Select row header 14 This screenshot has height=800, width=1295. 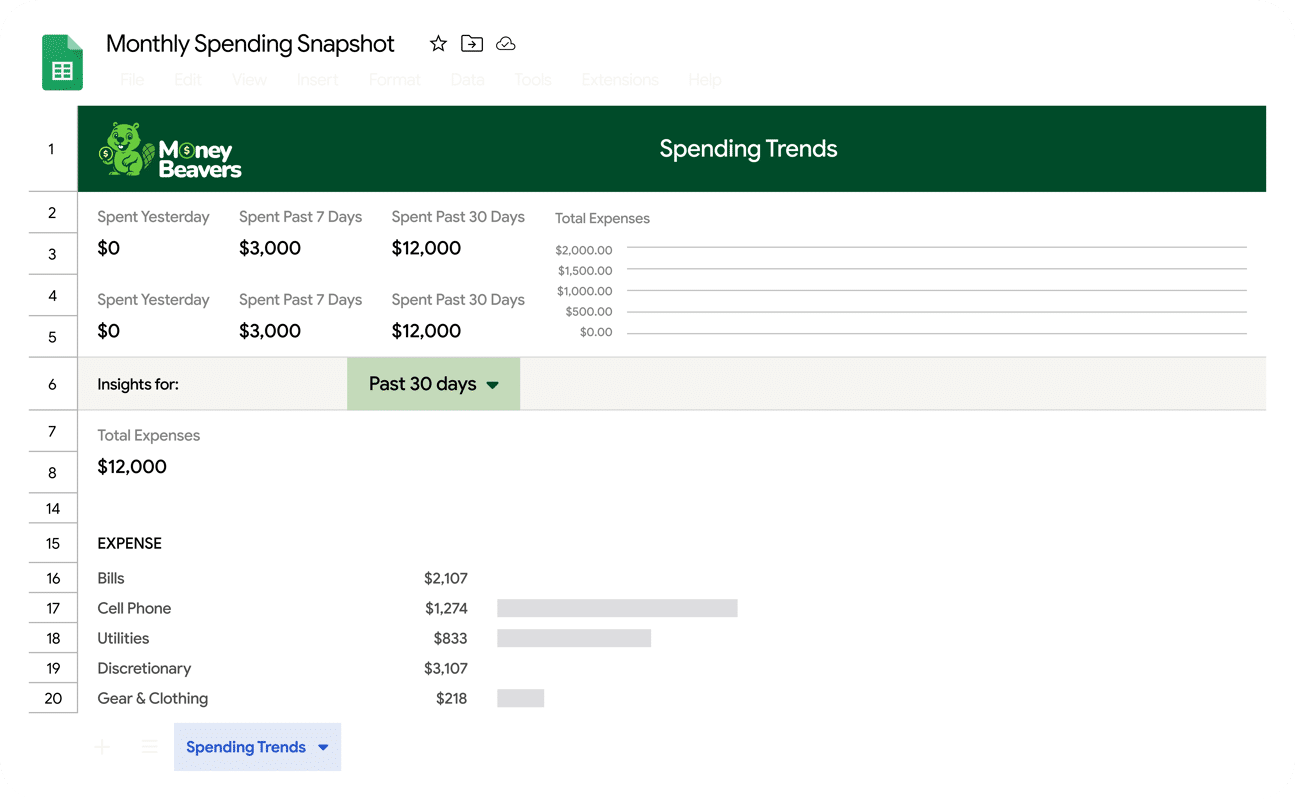click(x=52, y=508)
